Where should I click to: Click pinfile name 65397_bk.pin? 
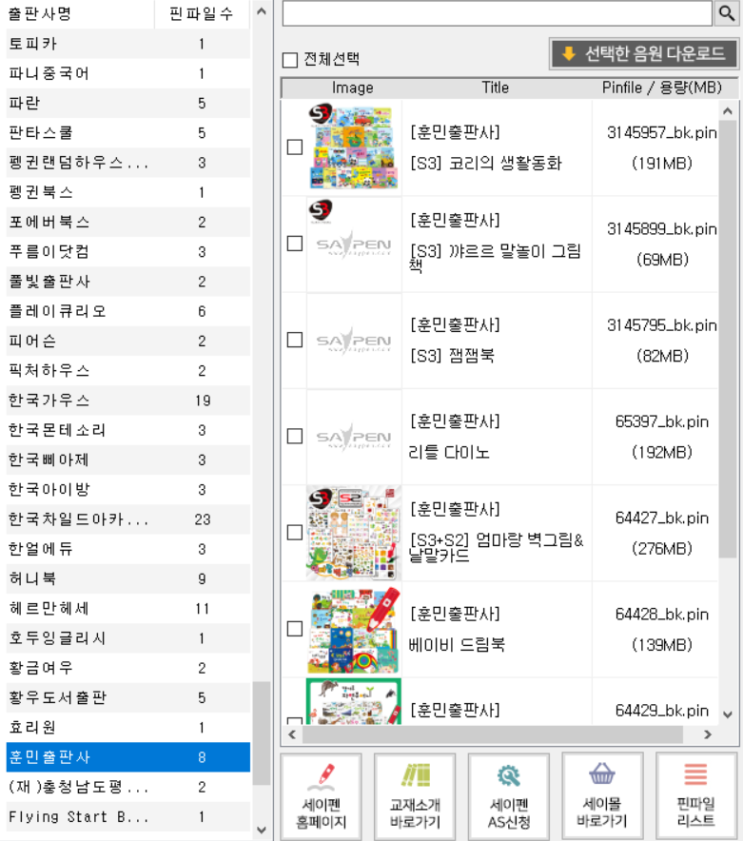(x=661, y=422)
